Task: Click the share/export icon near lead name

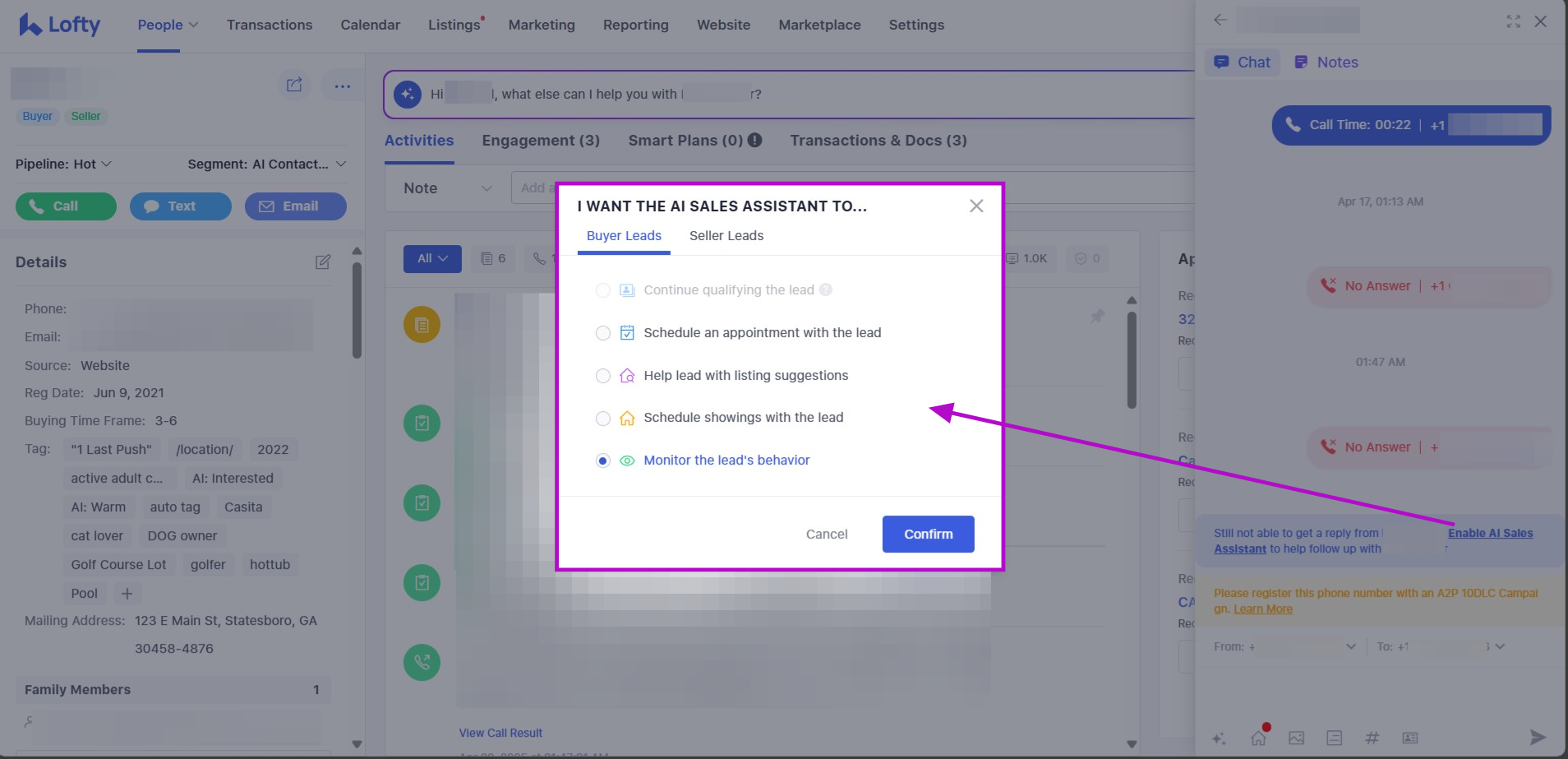Action: click(x=294, y=85)
